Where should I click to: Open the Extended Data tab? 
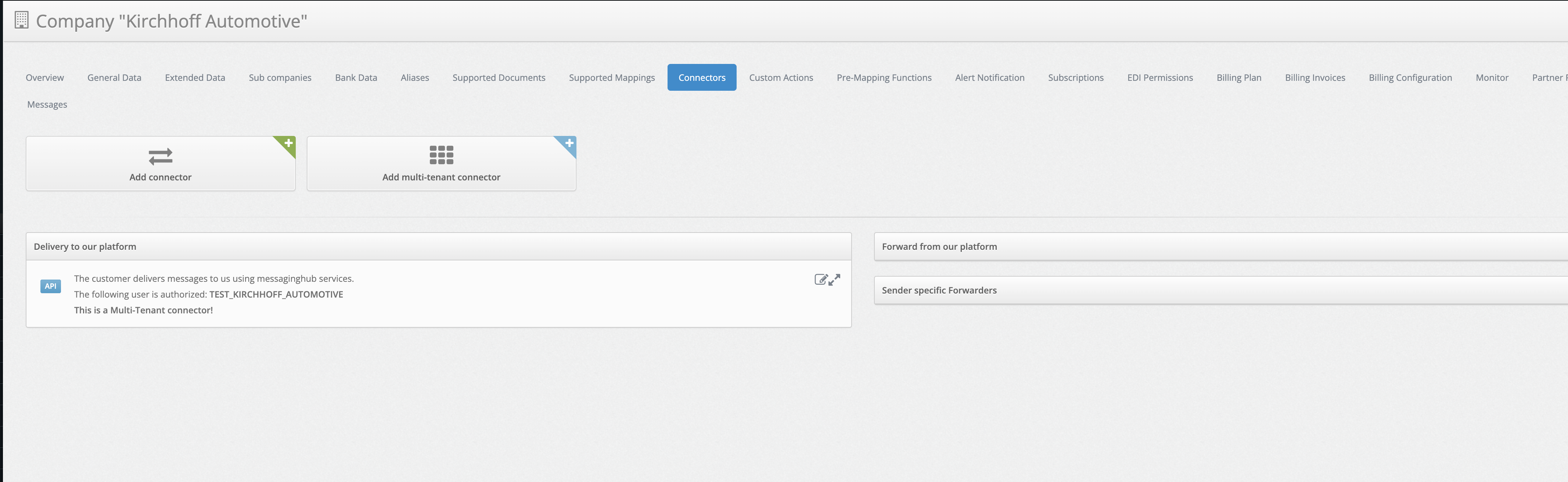(195, 77)
